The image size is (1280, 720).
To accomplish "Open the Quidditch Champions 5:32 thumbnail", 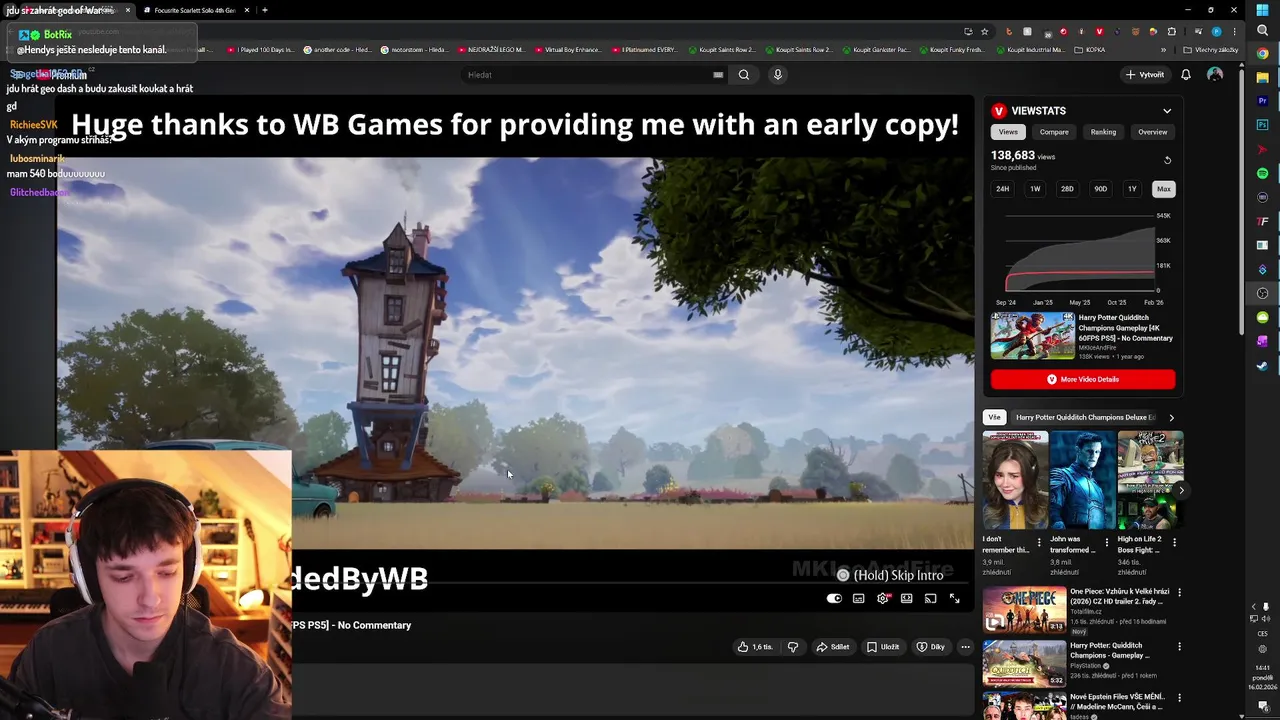I will pos(1024,664).
